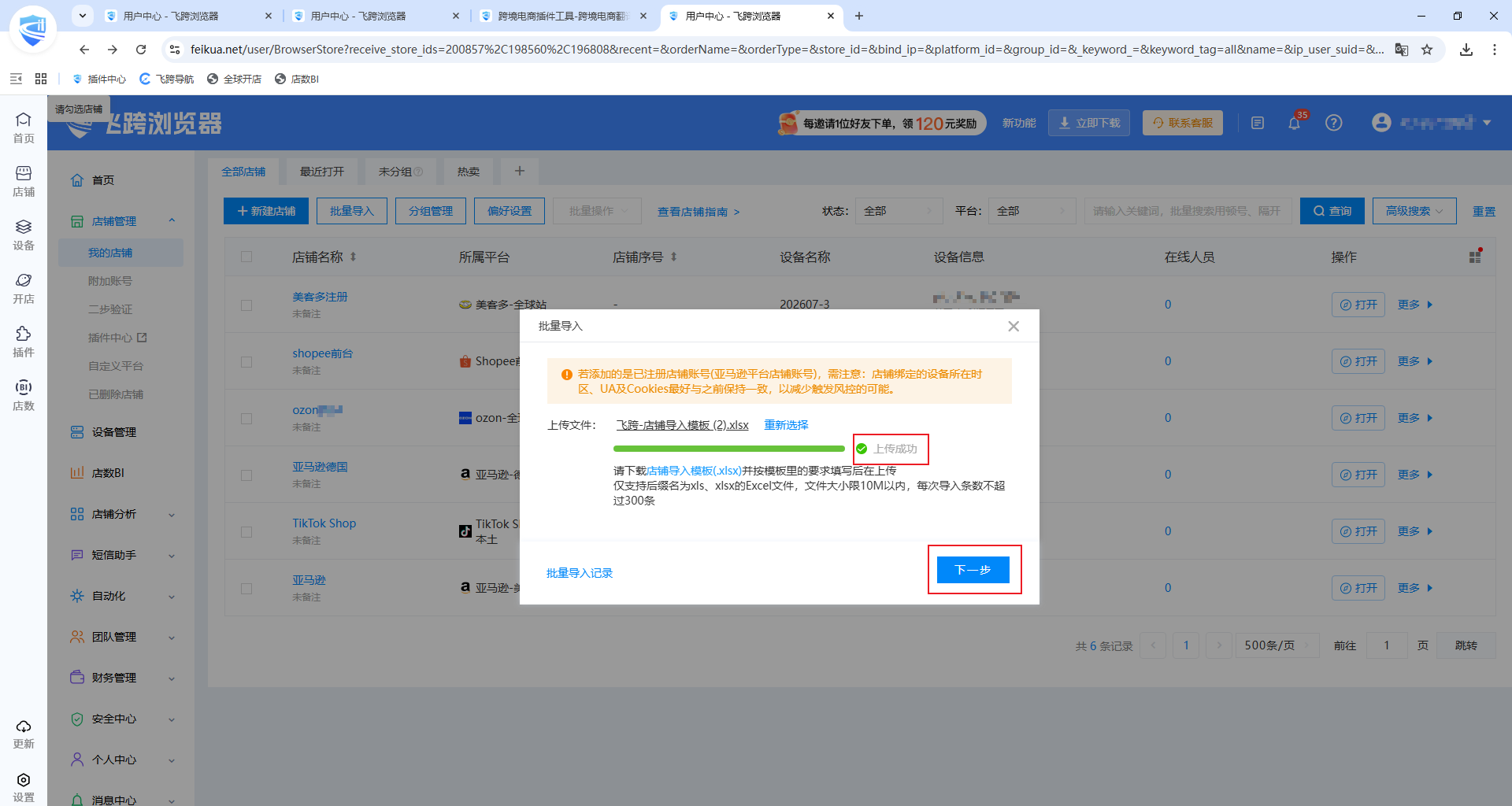Open the 平台 dropdown filter
The height and width of the screenshot is (806, 1512).
1032,211
